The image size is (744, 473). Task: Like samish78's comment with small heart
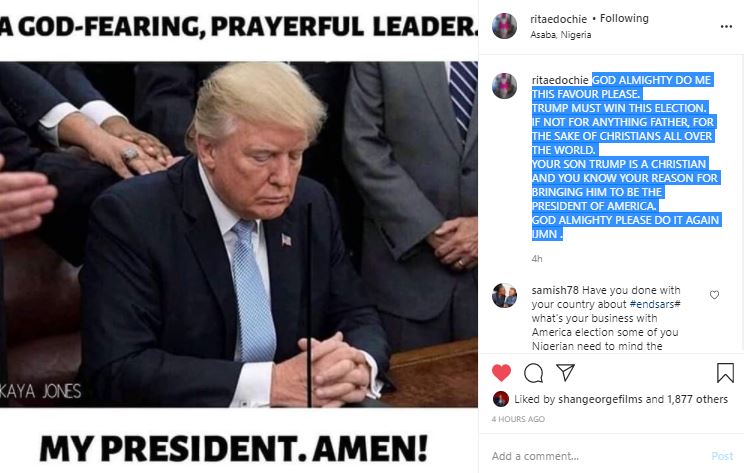(714, 295)
